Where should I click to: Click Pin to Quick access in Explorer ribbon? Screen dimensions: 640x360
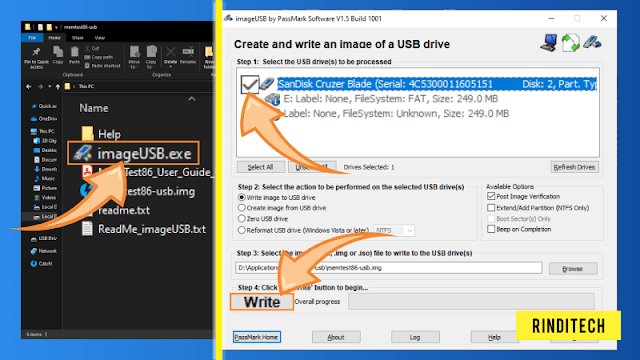coord(36,57)
